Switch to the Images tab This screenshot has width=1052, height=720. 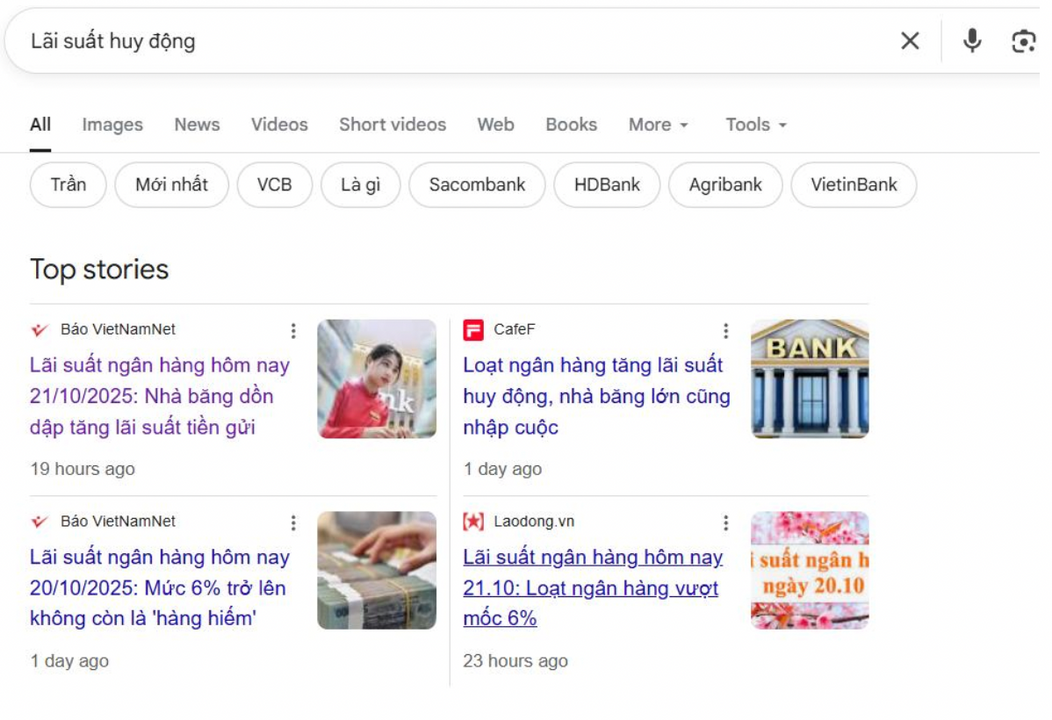click(112, 125)
